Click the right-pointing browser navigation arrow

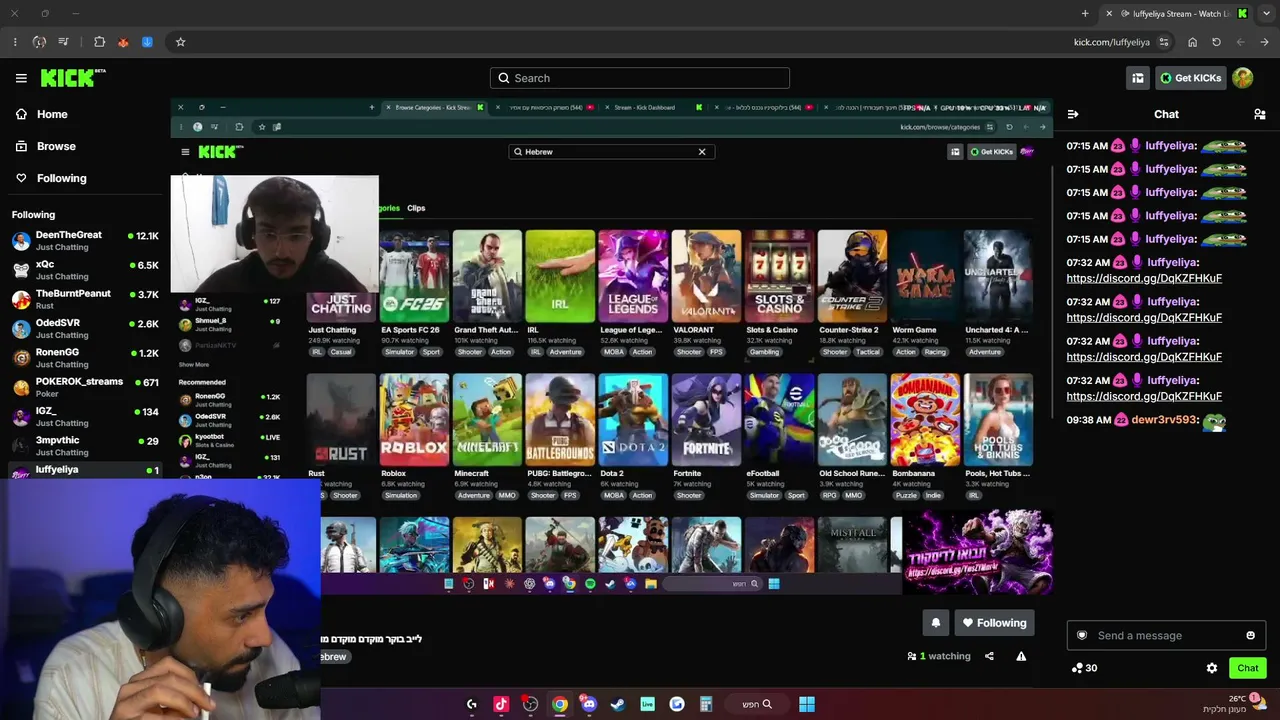click(1265, 42)
